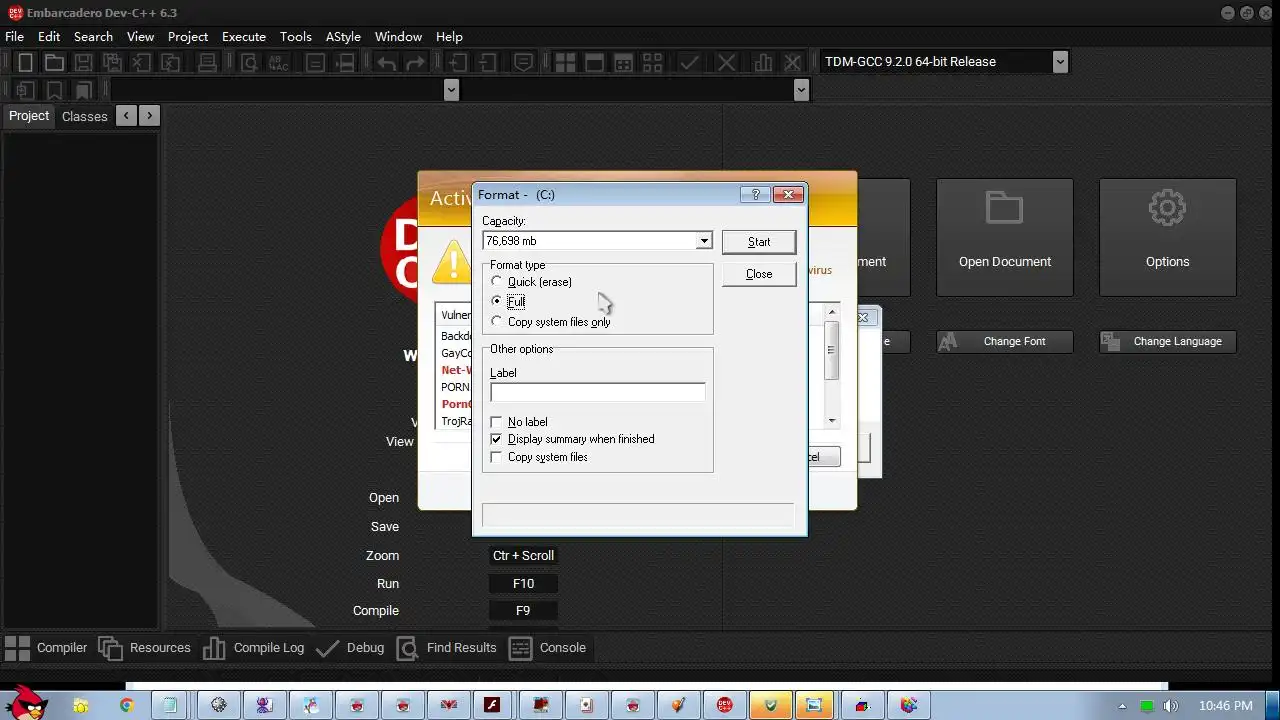Click the vulnerability list scrollbar thumb
This screenshot has height=720, width=1280.
[x=831, y=350]
